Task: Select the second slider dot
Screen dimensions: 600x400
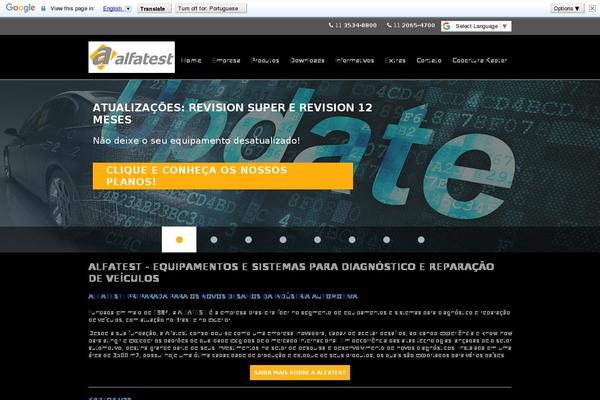Action: pyautogui.click(x=214, y=240)
